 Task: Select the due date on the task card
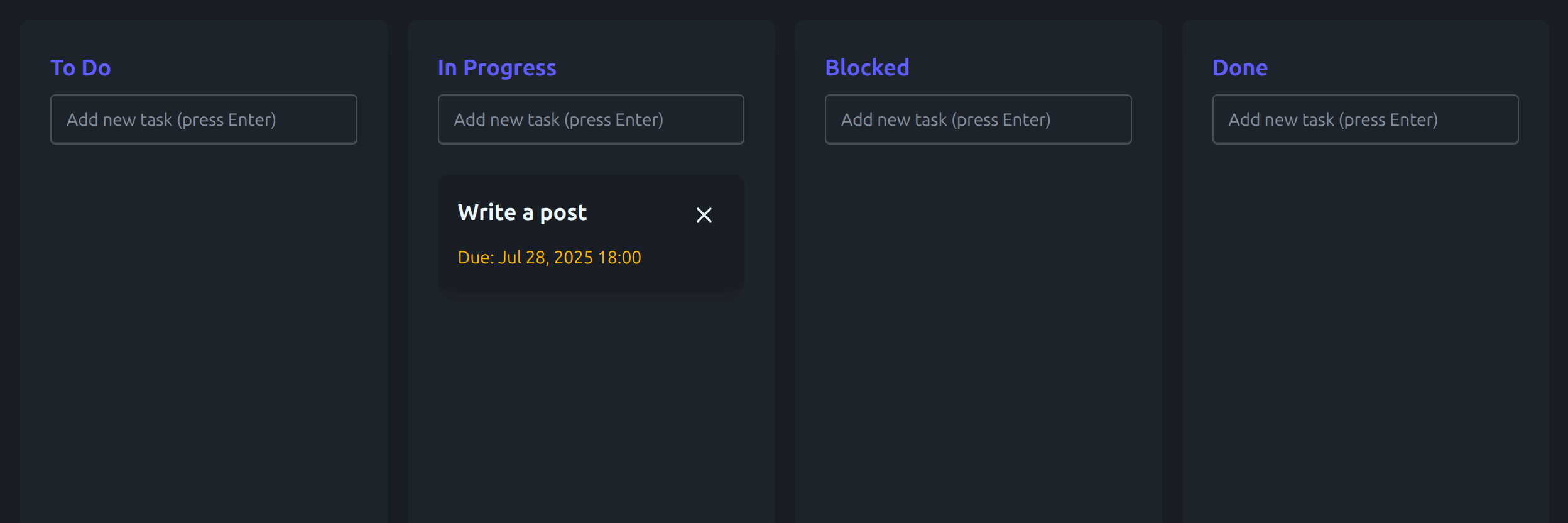tap(550, 257)
